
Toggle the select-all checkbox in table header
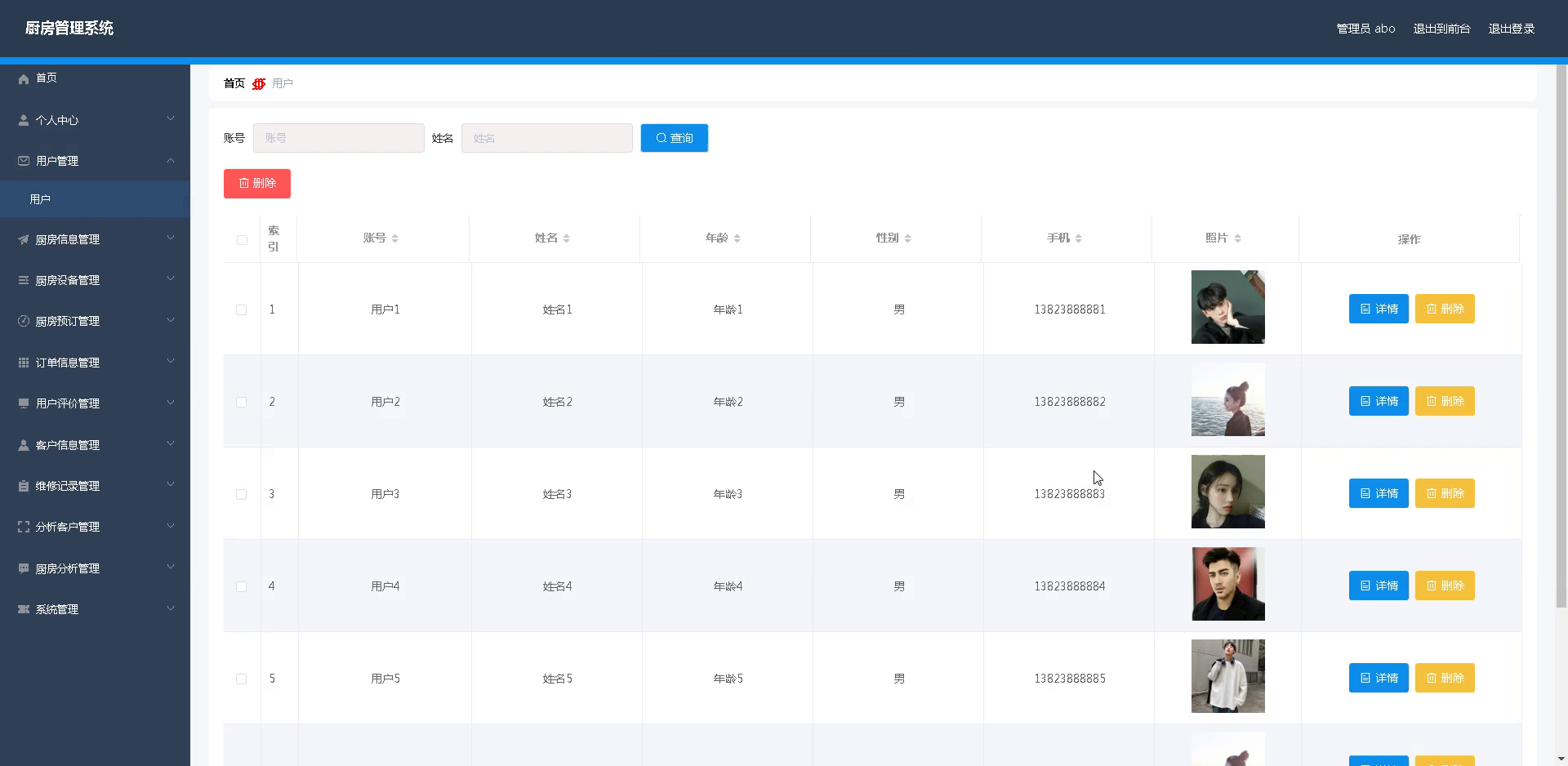point(242,240)
